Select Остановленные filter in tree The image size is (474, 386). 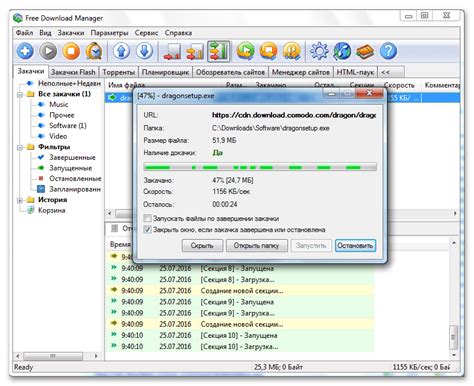tap(75, 179)
